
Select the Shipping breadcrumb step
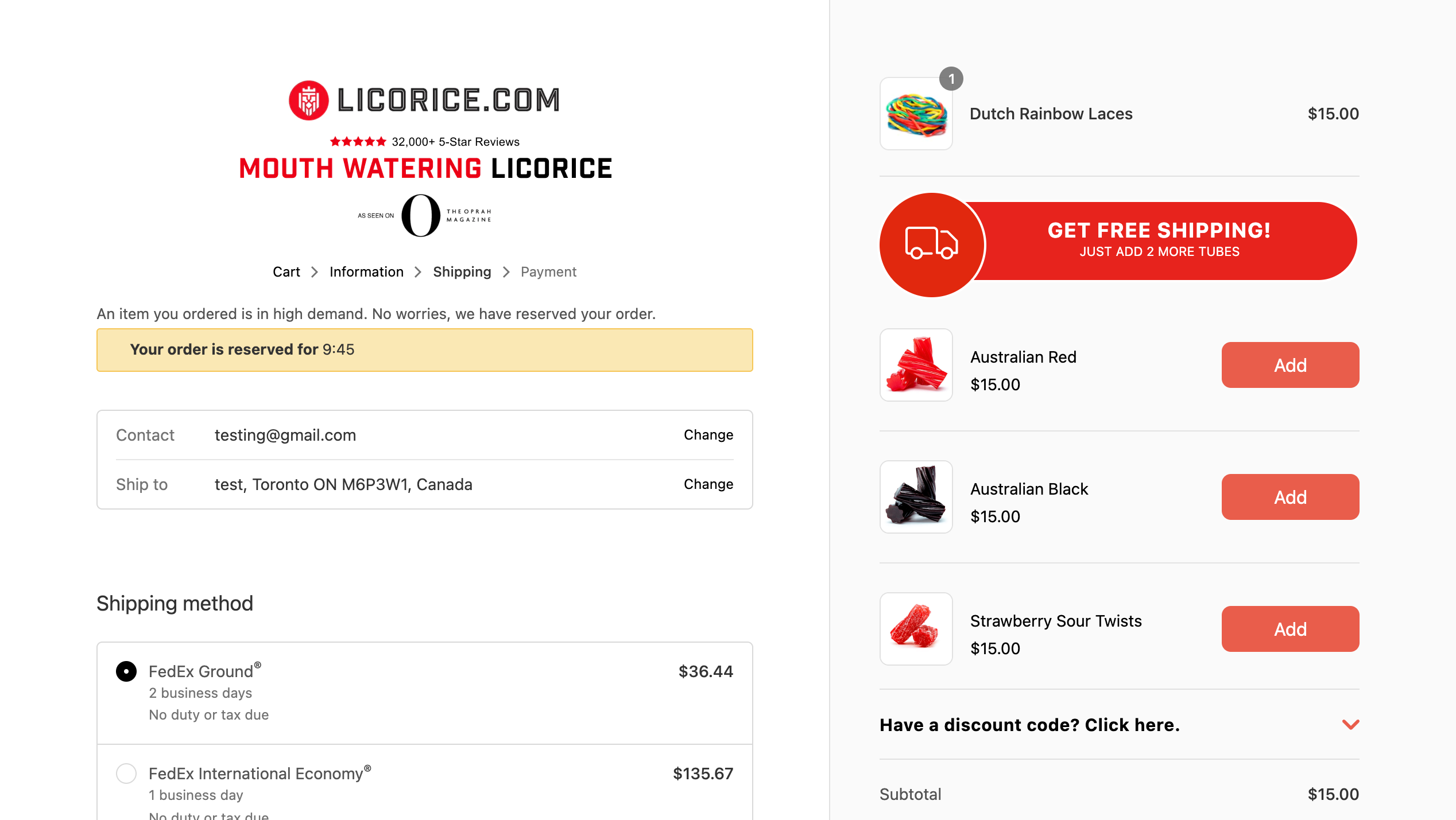coord(462,272)
